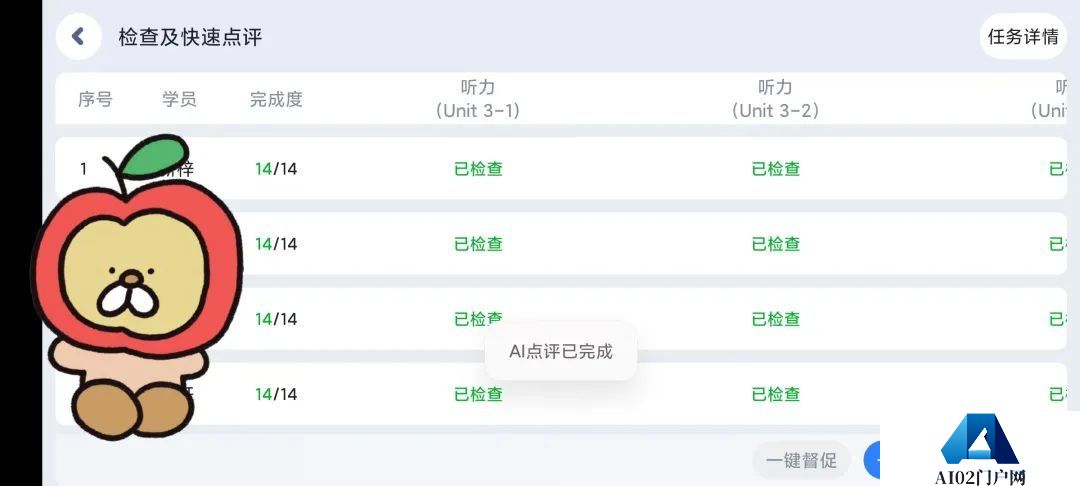Open third row's Unit 3-2 已检查 status
Image resolution: width=1080 pixels, height=486 pixels.
tap(776, 319)
